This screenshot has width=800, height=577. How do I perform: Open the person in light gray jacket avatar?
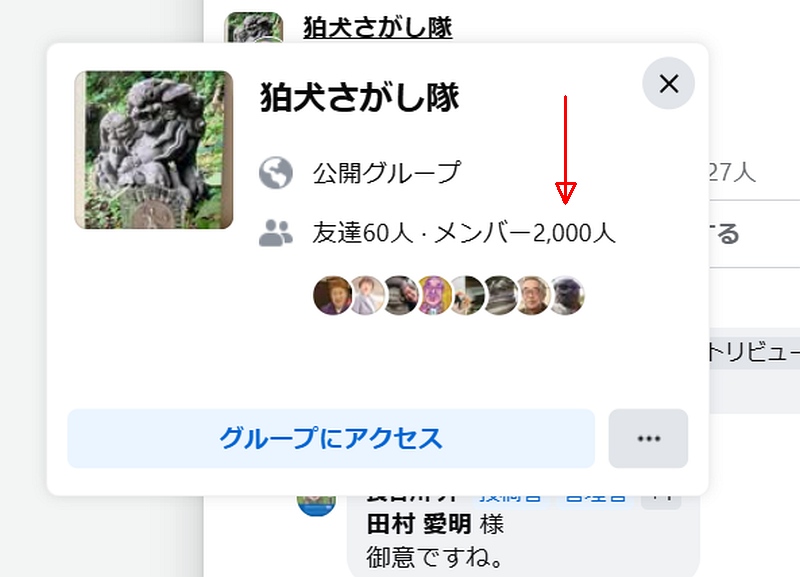(x=367, y=295)
